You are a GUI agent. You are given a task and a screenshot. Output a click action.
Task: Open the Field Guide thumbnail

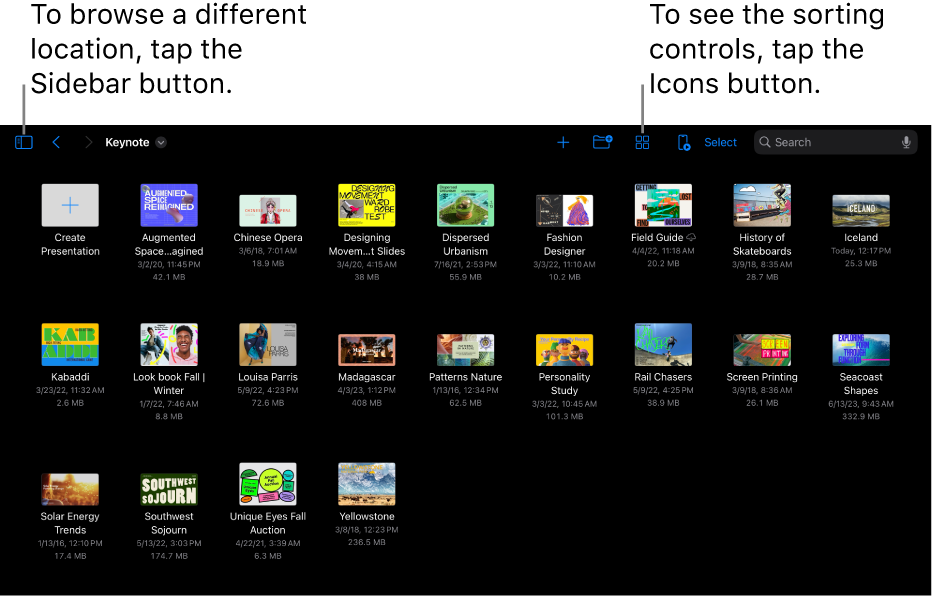(664, 205)
